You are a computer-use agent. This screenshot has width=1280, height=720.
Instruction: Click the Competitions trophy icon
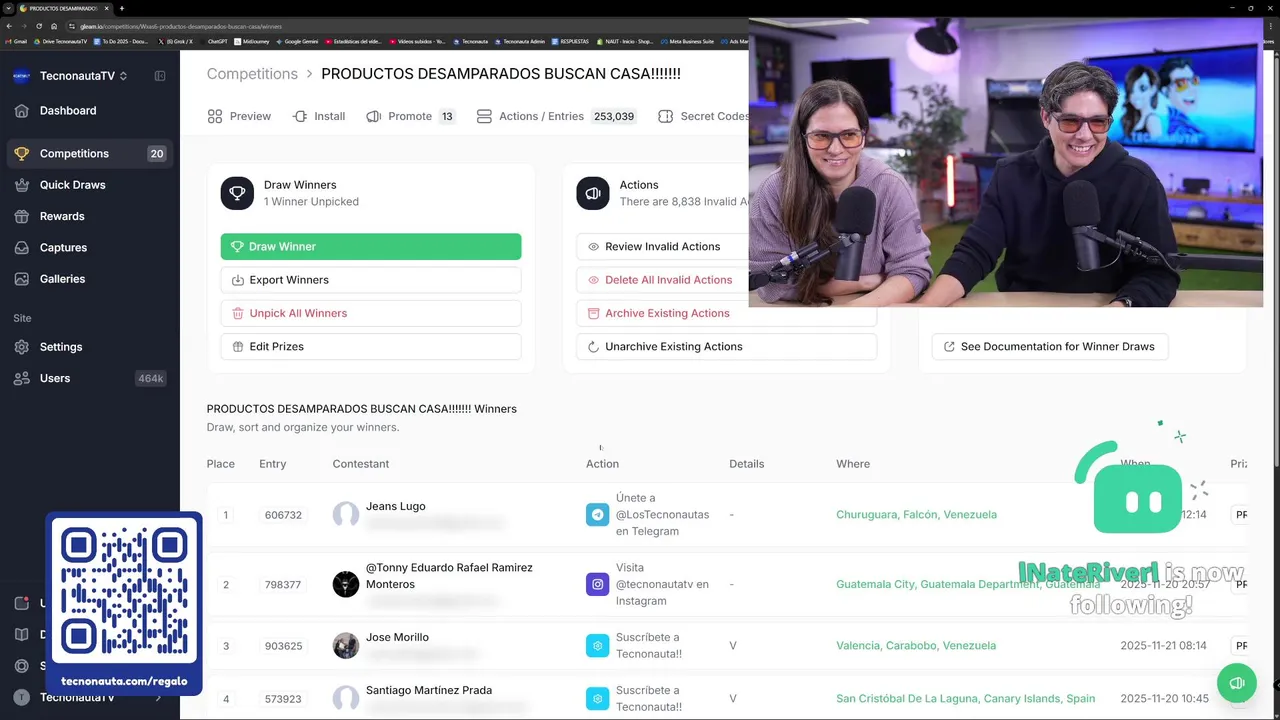(22, 154)
